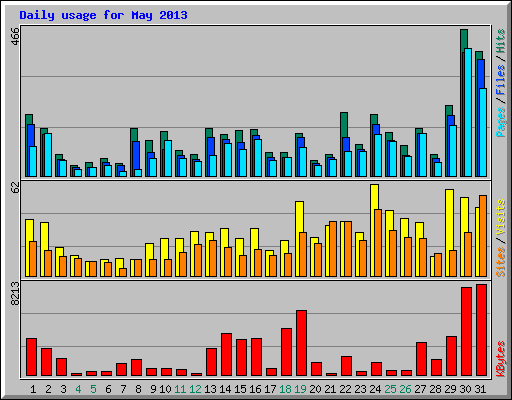The height and width of the screenshot is (400, 512).
Task: Click the "15" day label on x-axis
Action: tap(240, 389)
